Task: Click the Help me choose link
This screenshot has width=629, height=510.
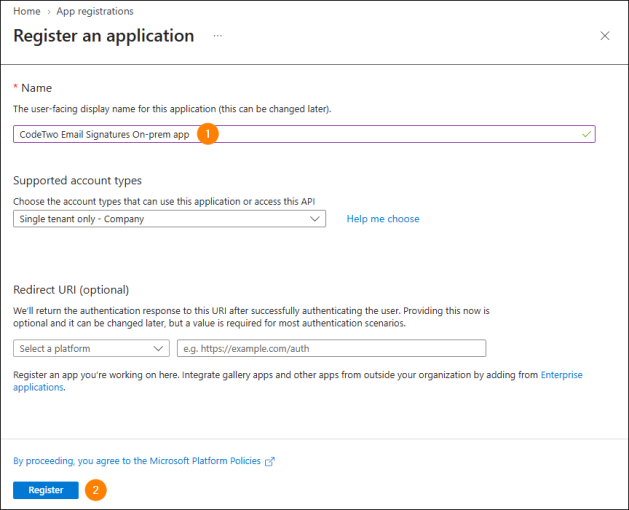Action: [383, 219]
